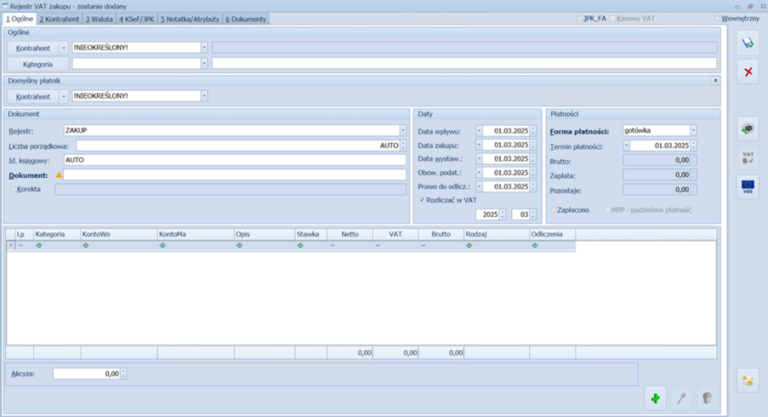Click the save document floppy disk icon
Screen dimensions: 768x417
[745, 41]
